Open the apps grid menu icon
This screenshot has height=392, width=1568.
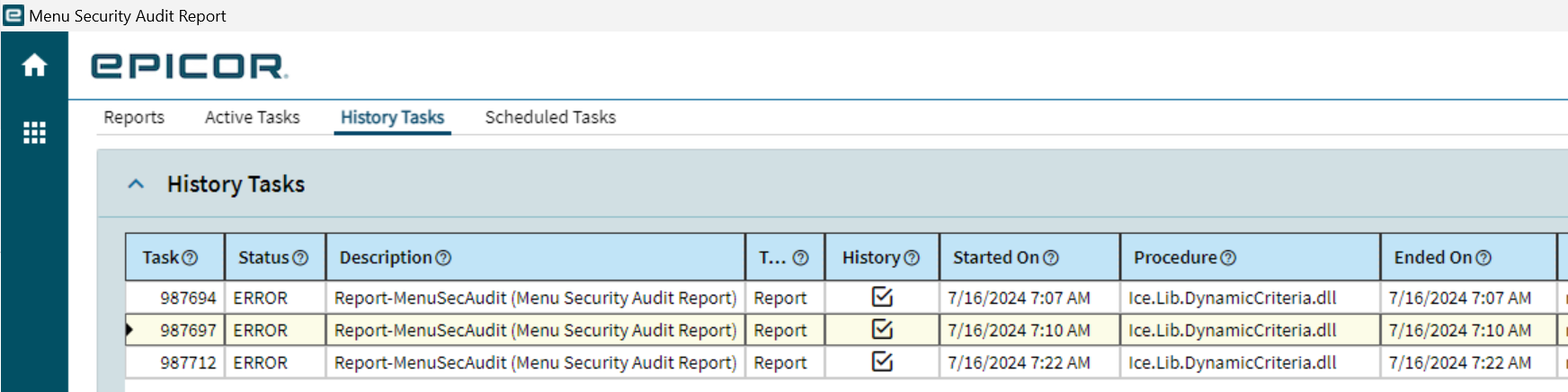tap(34, 133)
